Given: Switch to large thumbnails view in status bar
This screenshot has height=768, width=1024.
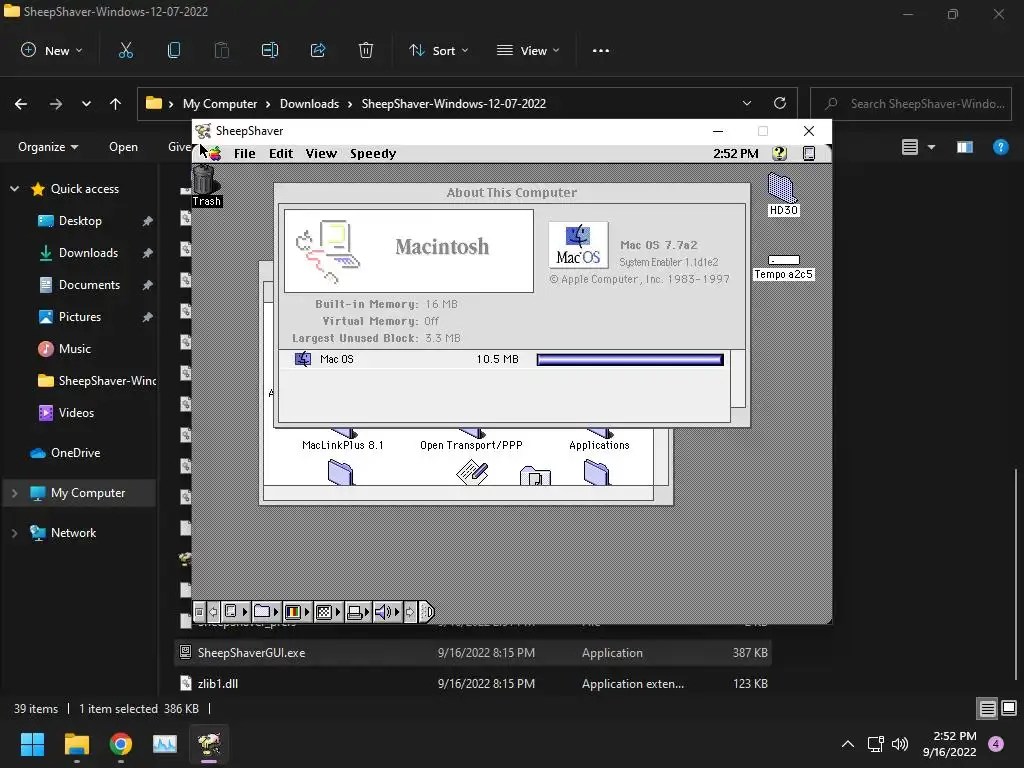Looking at the screenshot, I should pos(1009,708).
